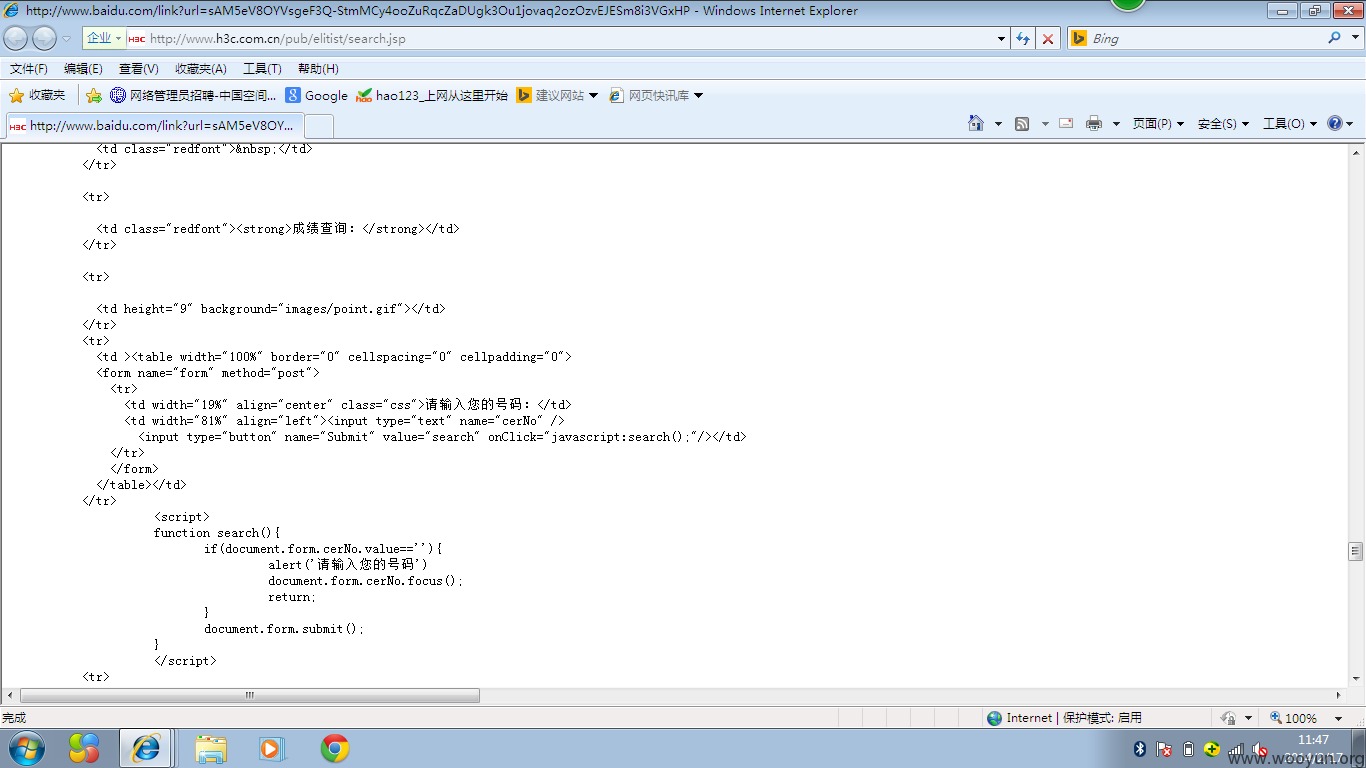Click the status bar privacy lock icon
Image resolution: width=1366 pixels, height=768 pixels.
(1229, 718)
